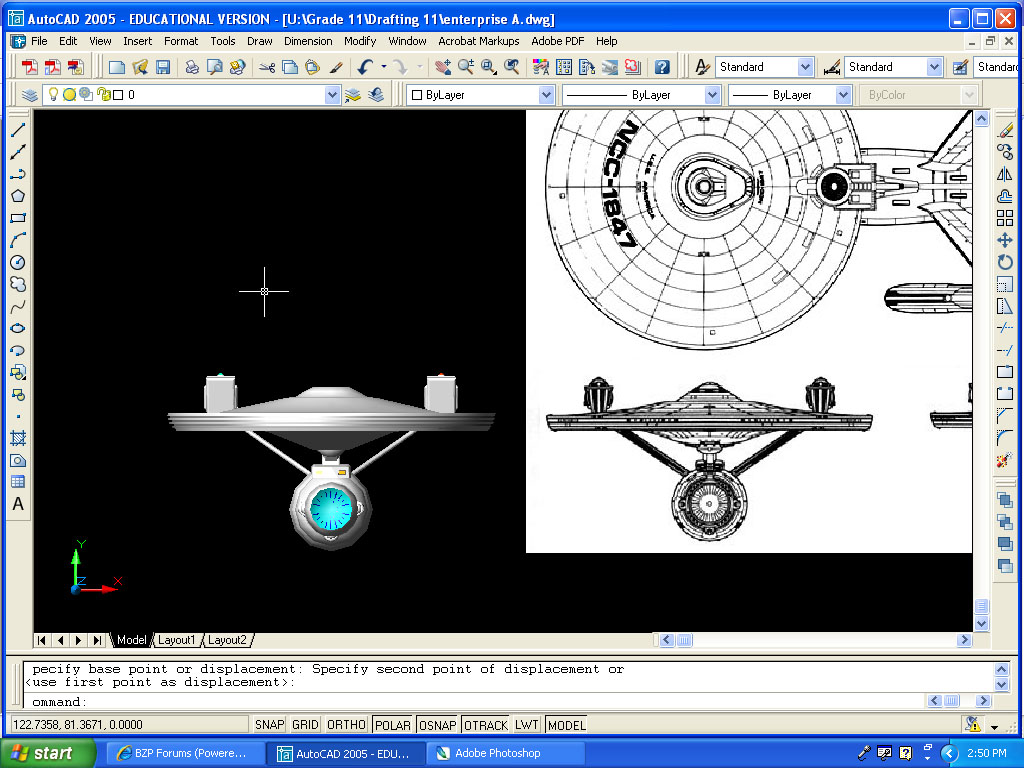Open Layer Properties Manager icon
This screenshot has height=768, width=1024.
(x=29, y=95)
